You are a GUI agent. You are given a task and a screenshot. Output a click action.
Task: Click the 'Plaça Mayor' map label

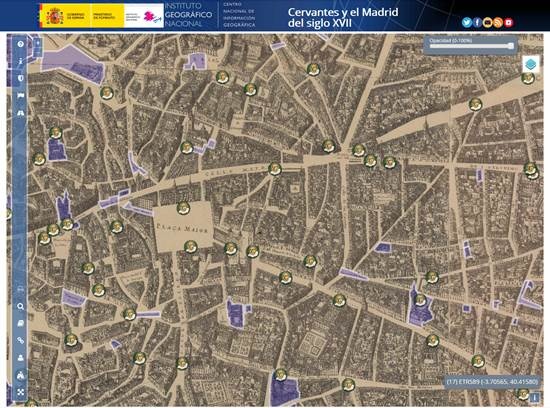pos(182,229)
